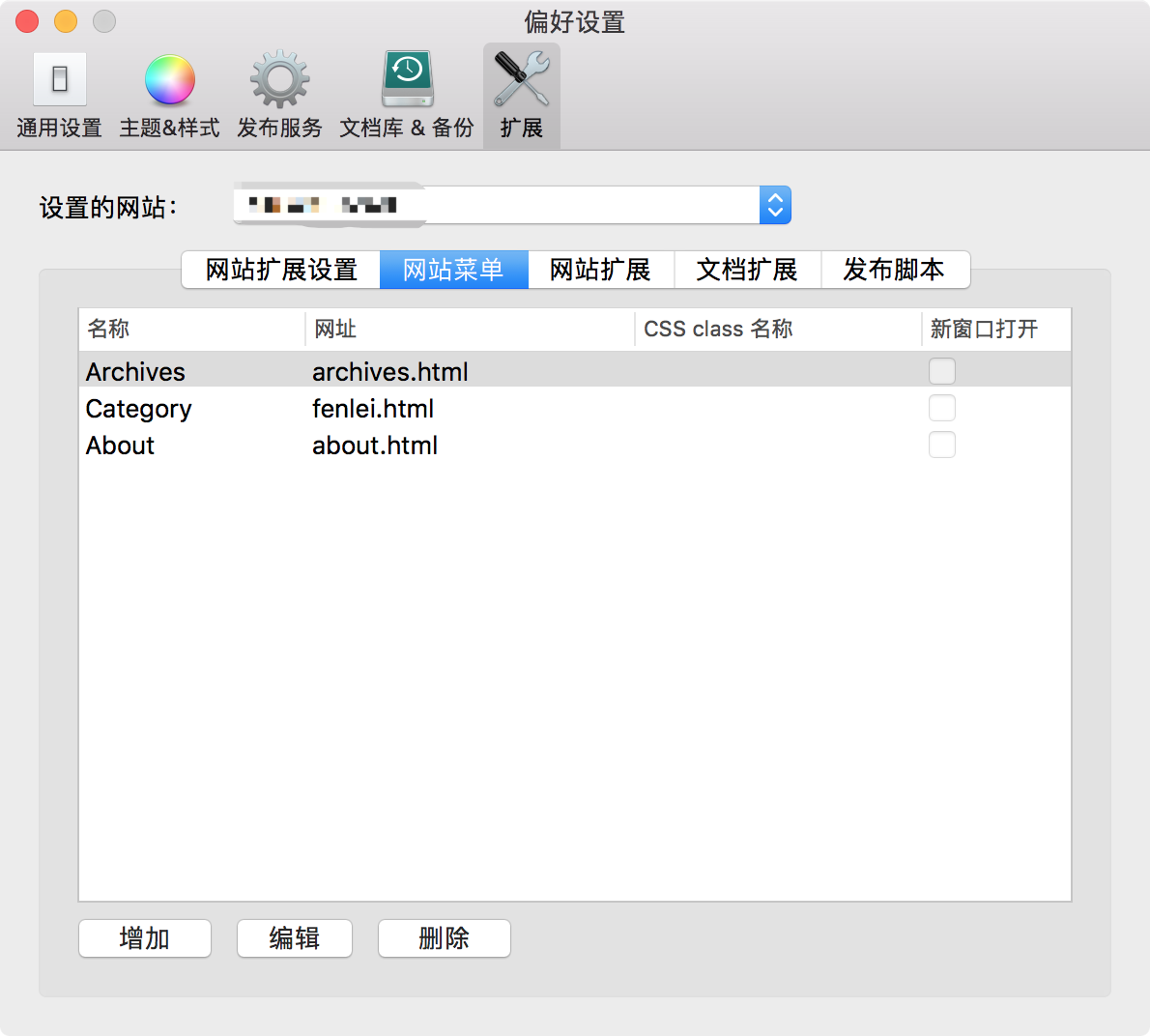Select the Archives menu row name
Image resolution: width=1150 pixels, height=1036 pixels.
pyautogui.click(x=135, y=372)
